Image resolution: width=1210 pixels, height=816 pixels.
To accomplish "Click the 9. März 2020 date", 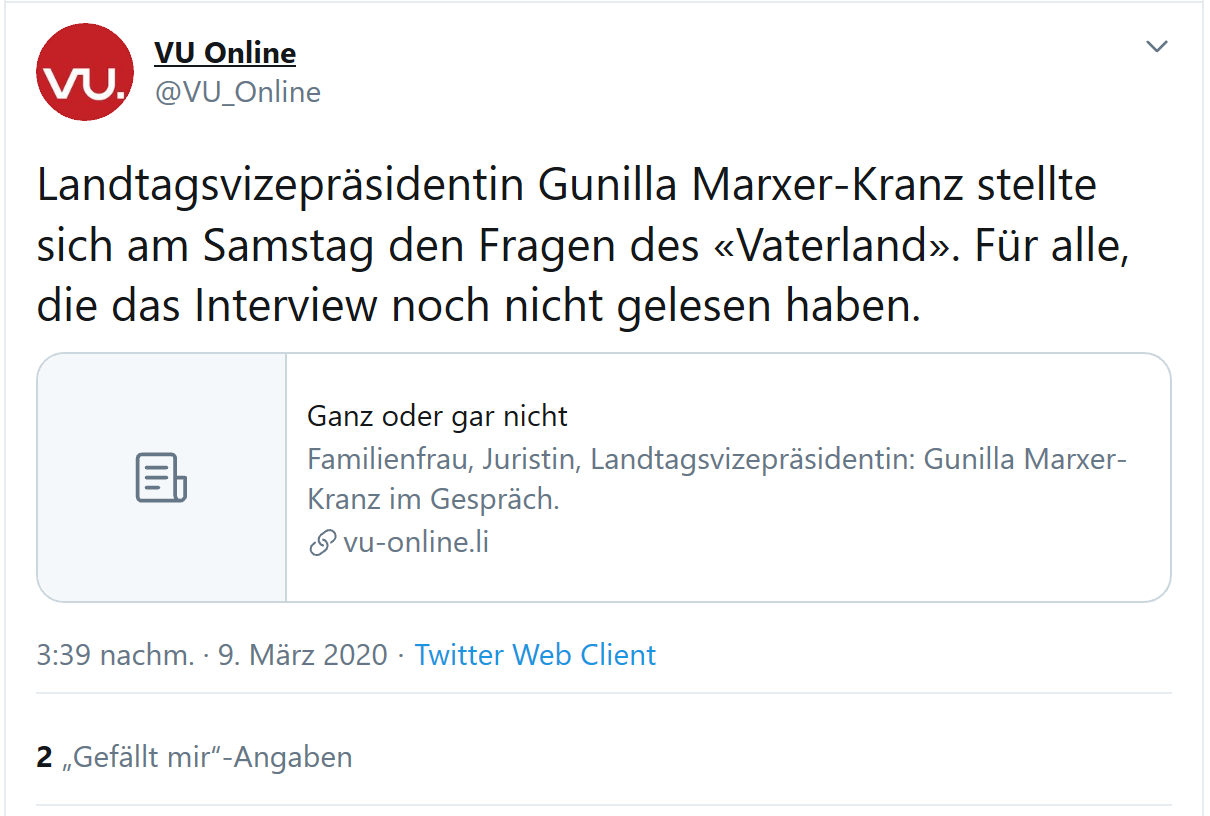I will point(302,655).
